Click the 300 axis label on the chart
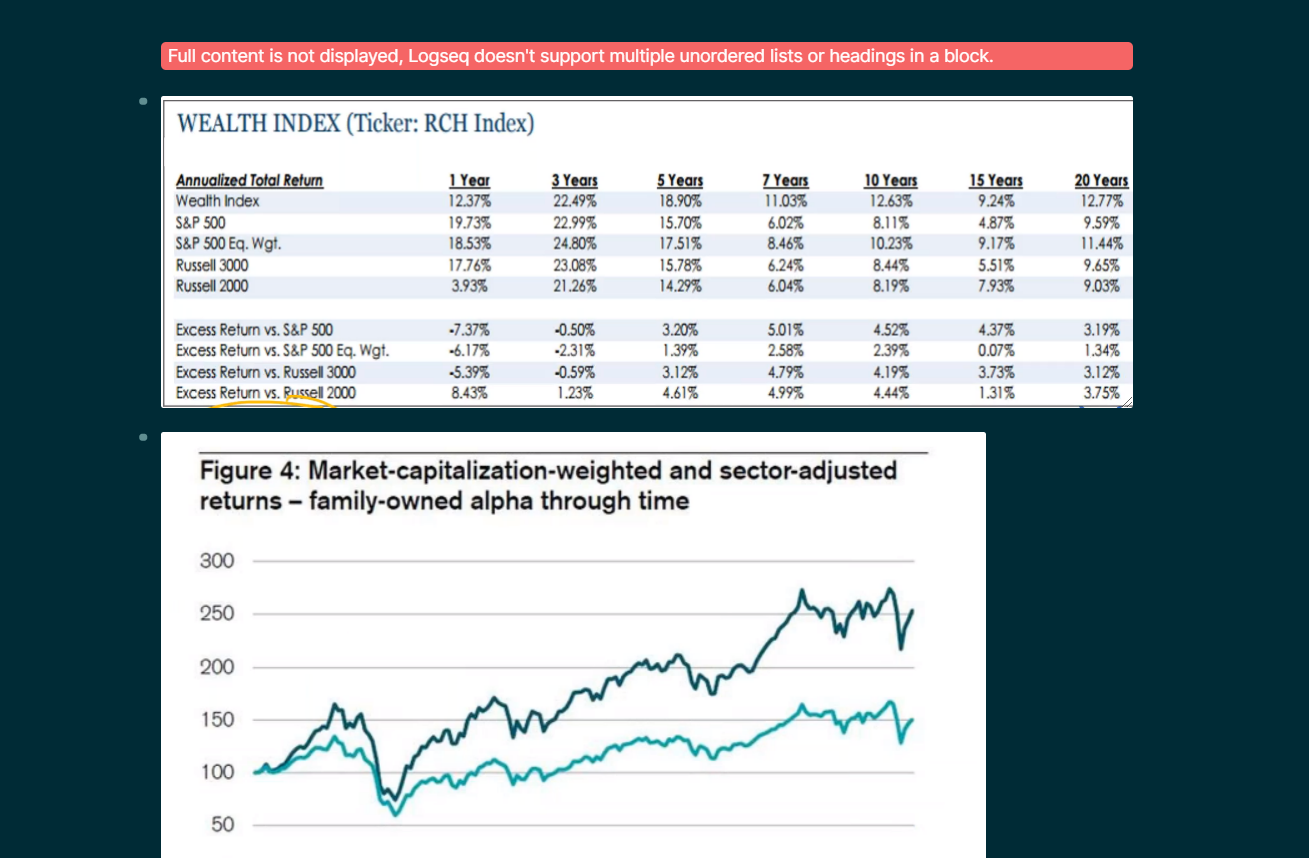The height and width of the screenshot is (858, 1309). click(217, 561)
